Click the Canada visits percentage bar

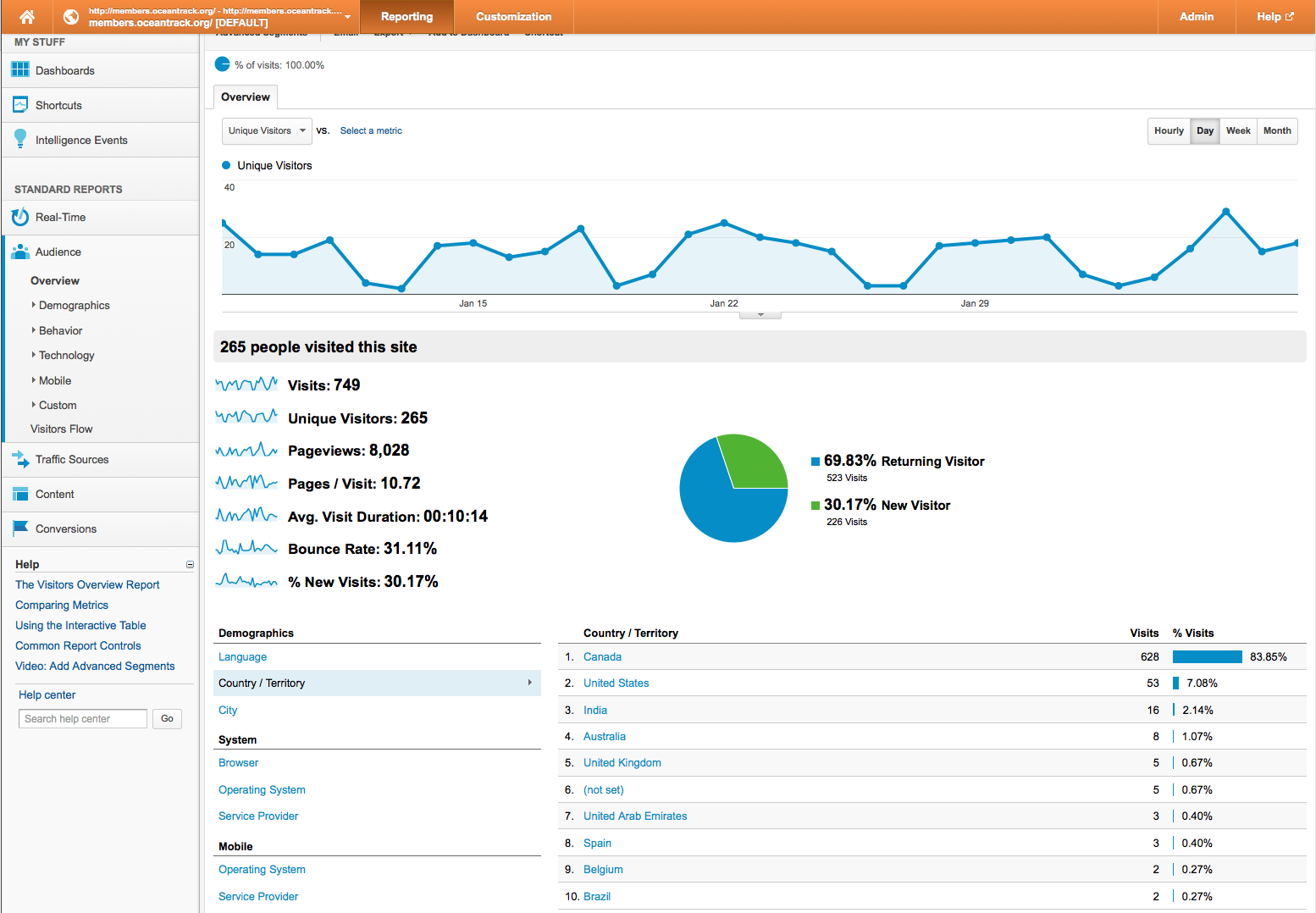pyautogui.click(x=1207, y=657)
